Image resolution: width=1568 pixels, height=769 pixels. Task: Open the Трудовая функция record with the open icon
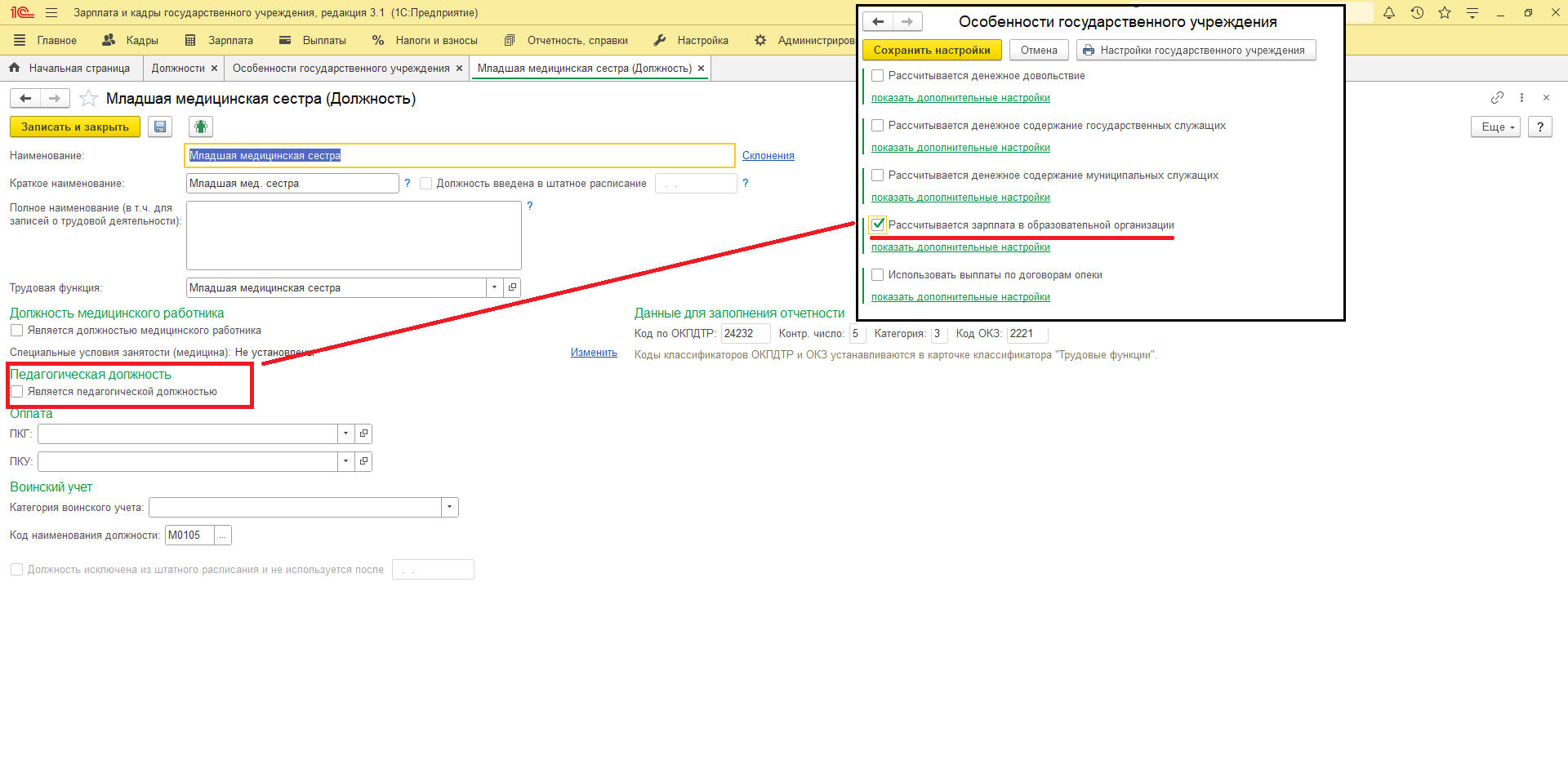tap(512, 287)
